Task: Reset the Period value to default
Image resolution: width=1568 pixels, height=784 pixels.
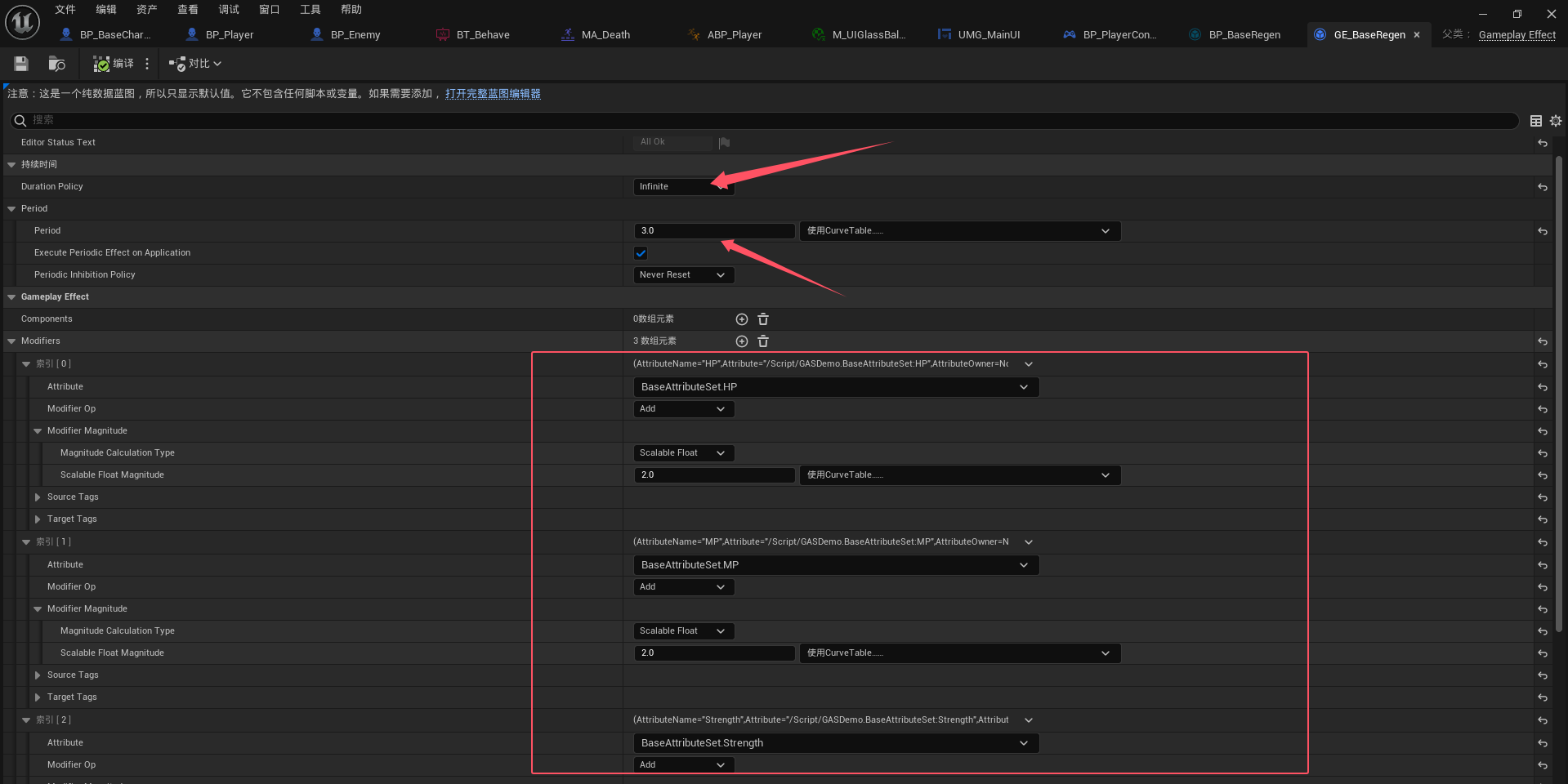Action: pyautogui.click(x=1543, y=231)
